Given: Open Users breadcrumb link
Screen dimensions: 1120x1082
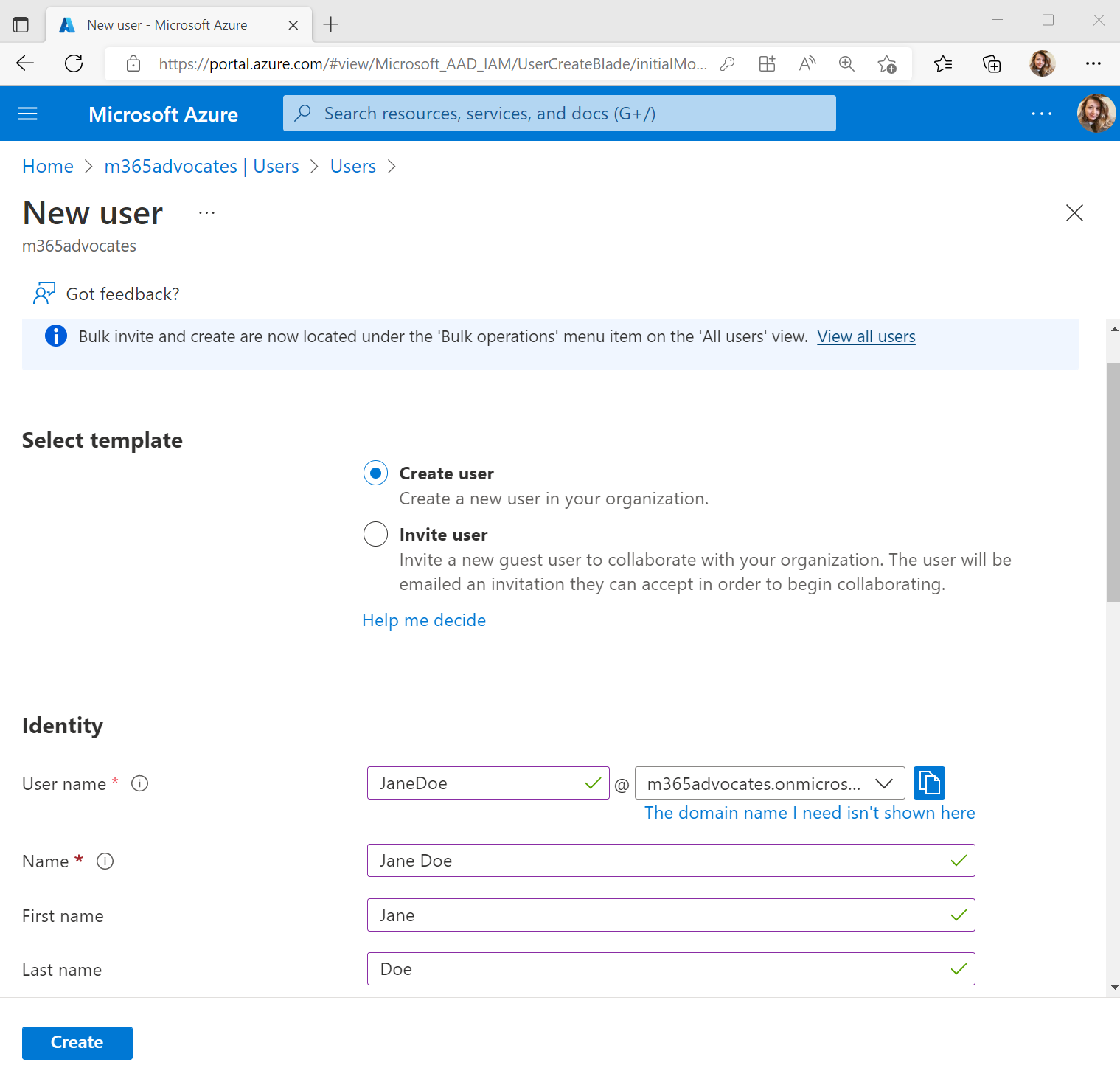Looking at the screenshot, I should point(353,167).
